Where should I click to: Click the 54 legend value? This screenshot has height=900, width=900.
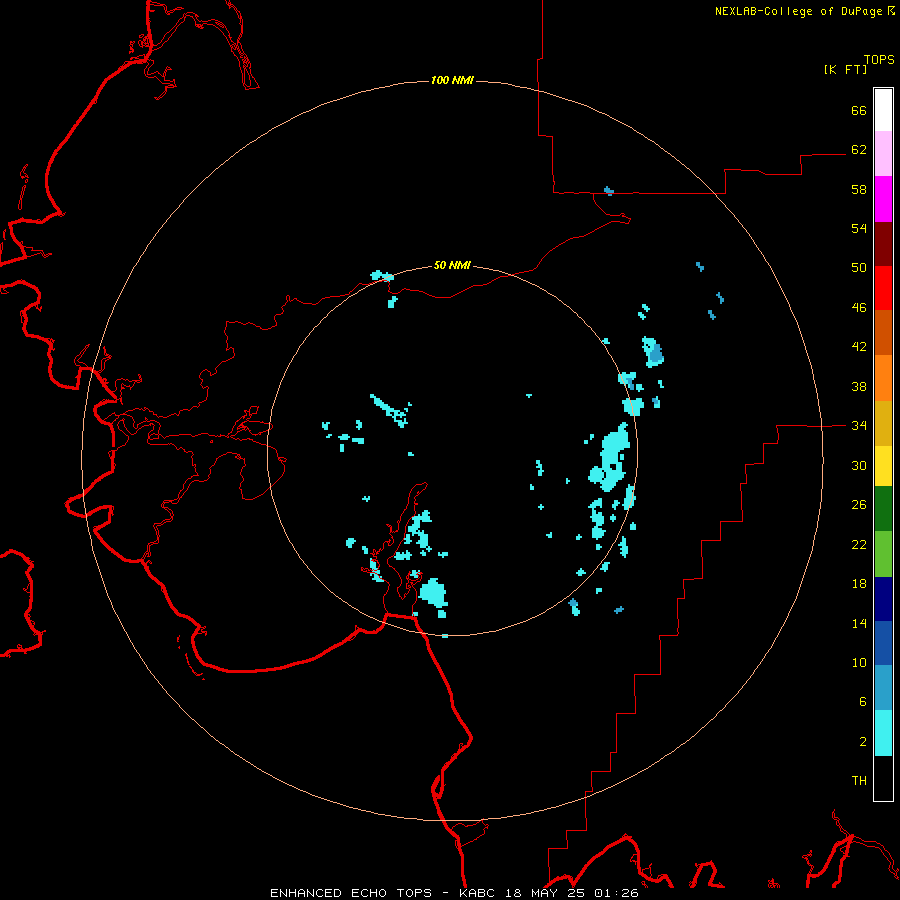[859, 228]
